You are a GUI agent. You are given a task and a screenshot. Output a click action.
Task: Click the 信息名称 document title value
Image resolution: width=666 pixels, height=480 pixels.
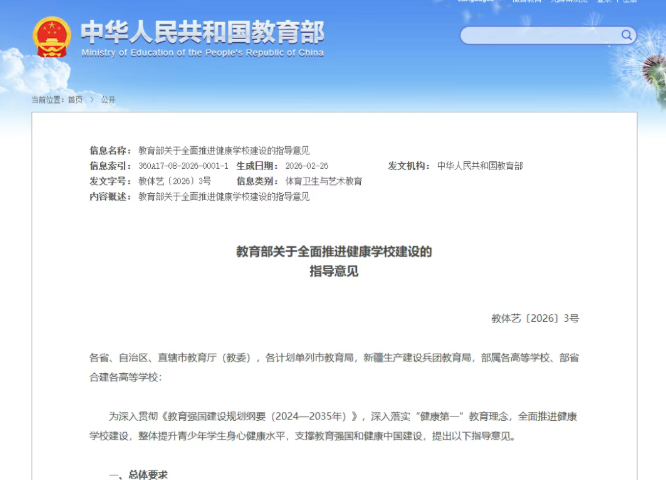223,149
